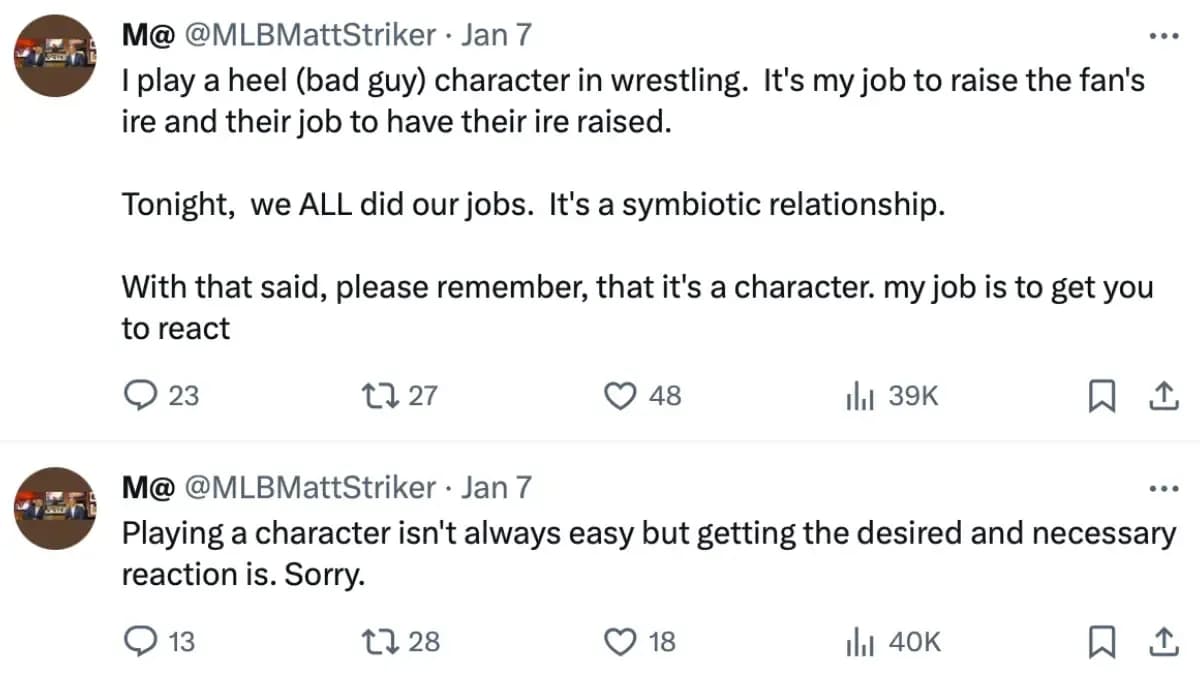Open reply icon on the 'Playing a character' tweet
Image resolution: width=1200 pixels, height=675 pixels.
pyautogui.click(x=141, y=642)
